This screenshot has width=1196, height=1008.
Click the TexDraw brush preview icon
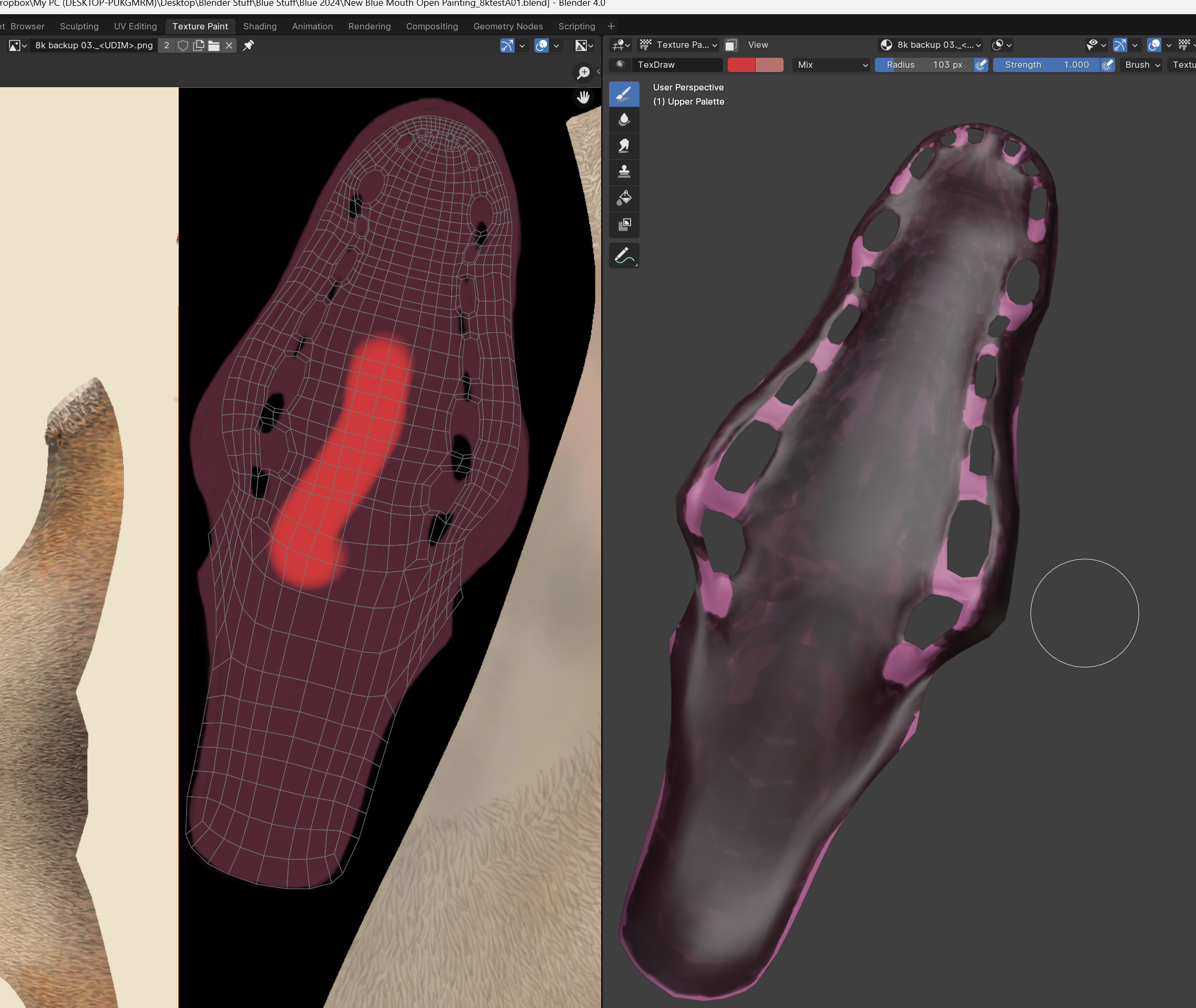(x=621, y=65)
